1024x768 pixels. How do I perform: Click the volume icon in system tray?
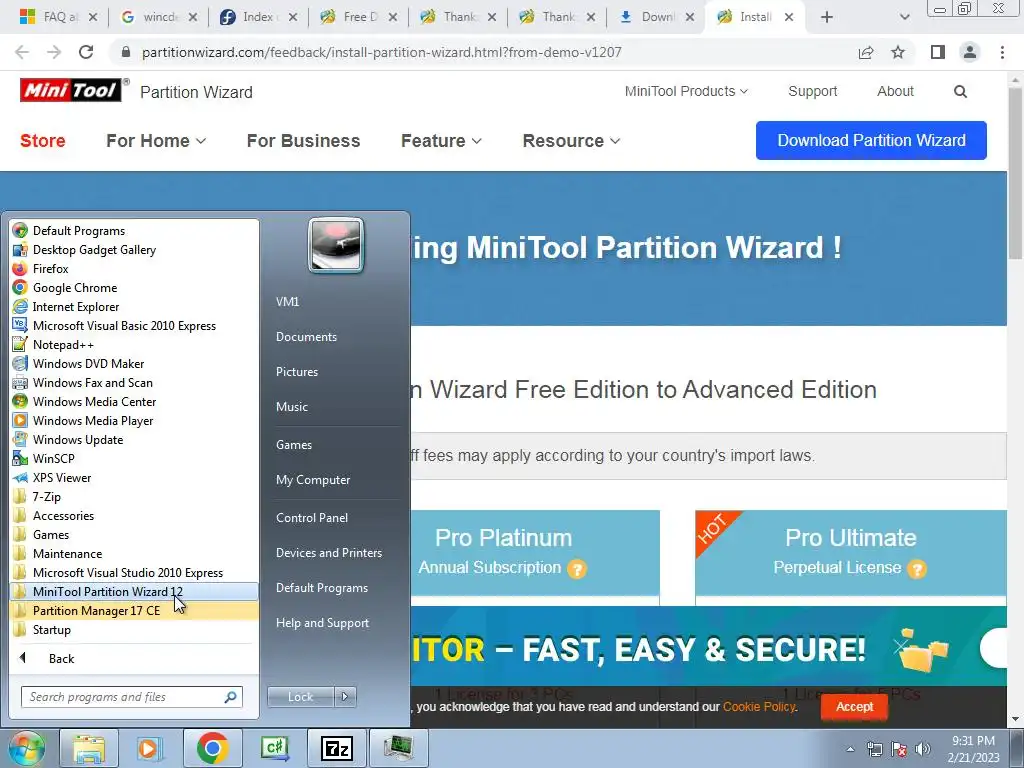click(x=923, y=749)
